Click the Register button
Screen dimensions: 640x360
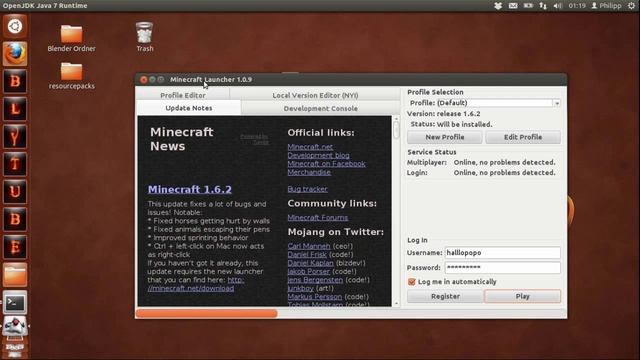[445, 296]
